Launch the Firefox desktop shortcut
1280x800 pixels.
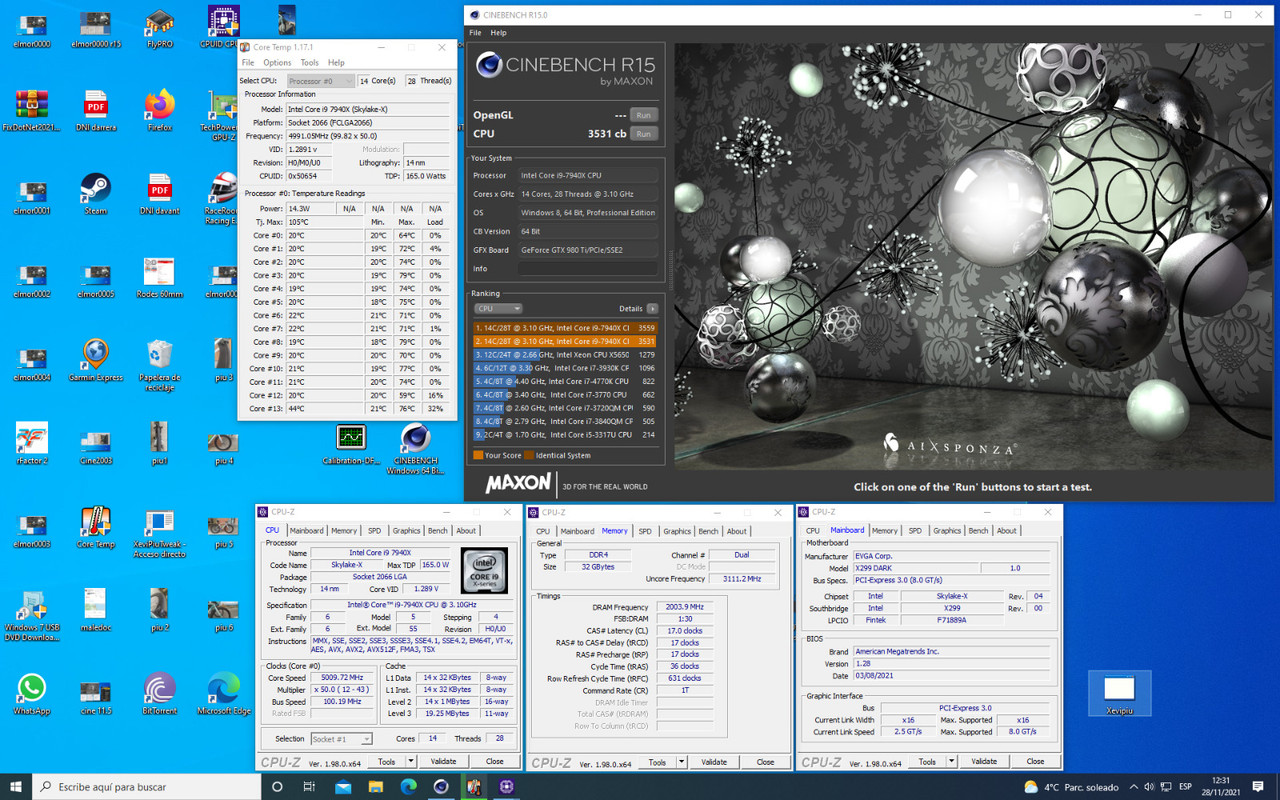[159, 110]
